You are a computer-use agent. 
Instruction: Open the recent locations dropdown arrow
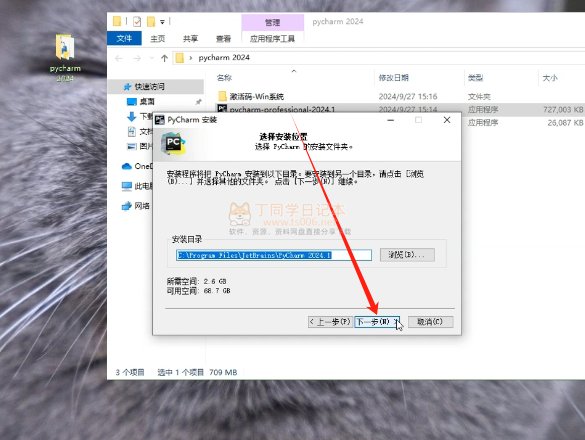pos(151,58)
